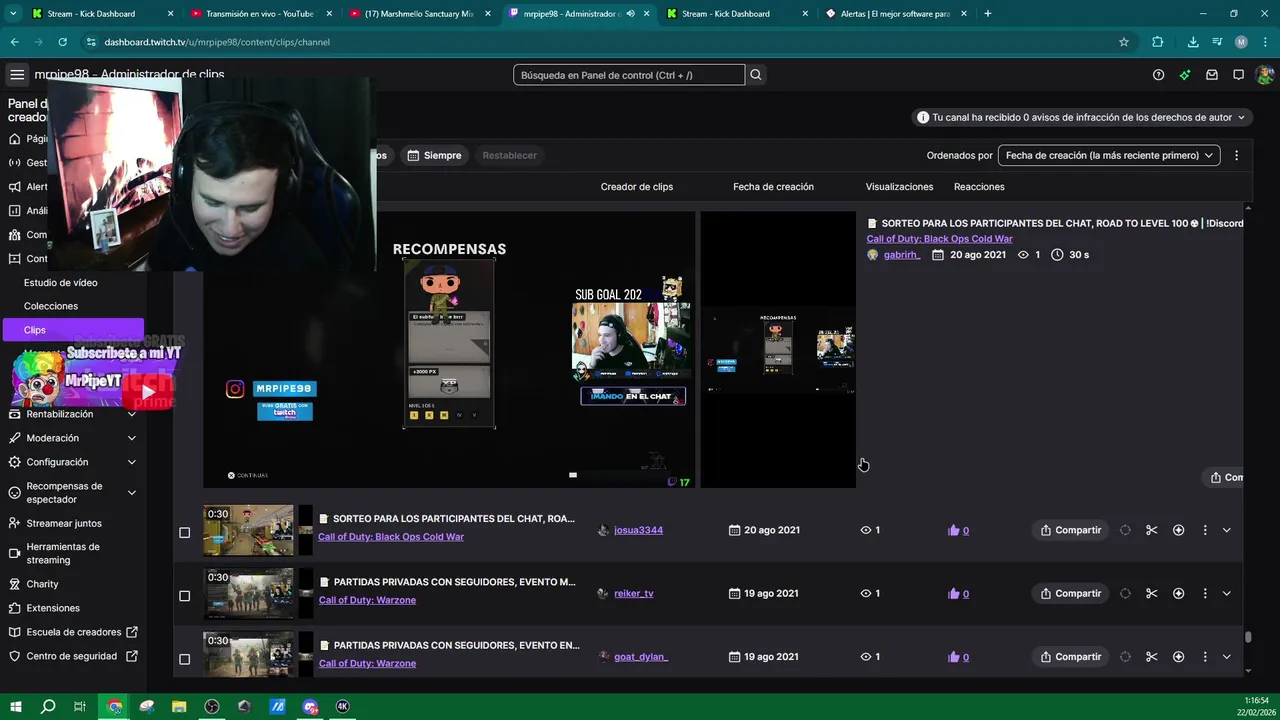1280x720 pixels.
Task: Reload the page with browser refresh button
Action: tap(62, 42)
